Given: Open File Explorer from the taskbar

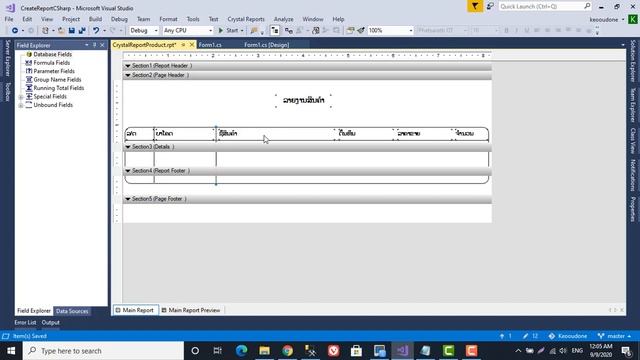Looking at the screenshot, I should click(264, 351).
